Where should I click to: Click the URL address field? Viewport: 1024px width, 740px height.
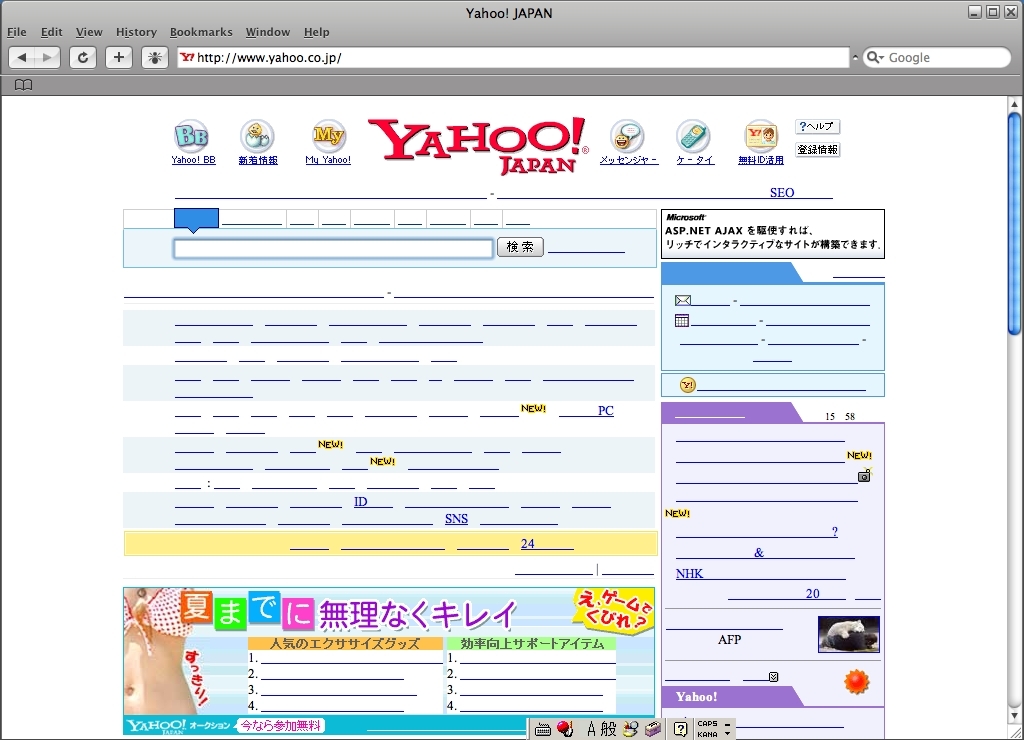513,57
